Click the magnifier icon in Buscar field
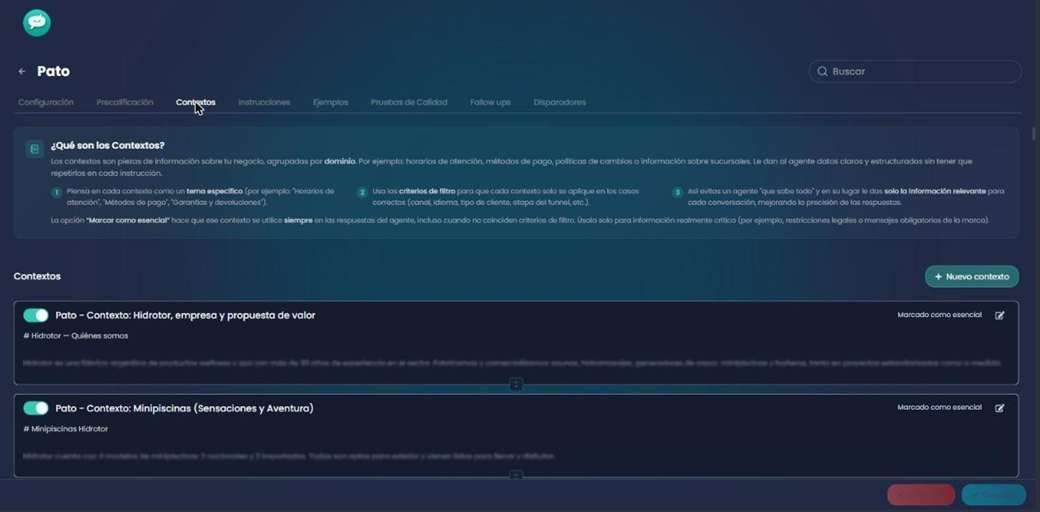This screenshot has width=1040, height=512. 822,72
